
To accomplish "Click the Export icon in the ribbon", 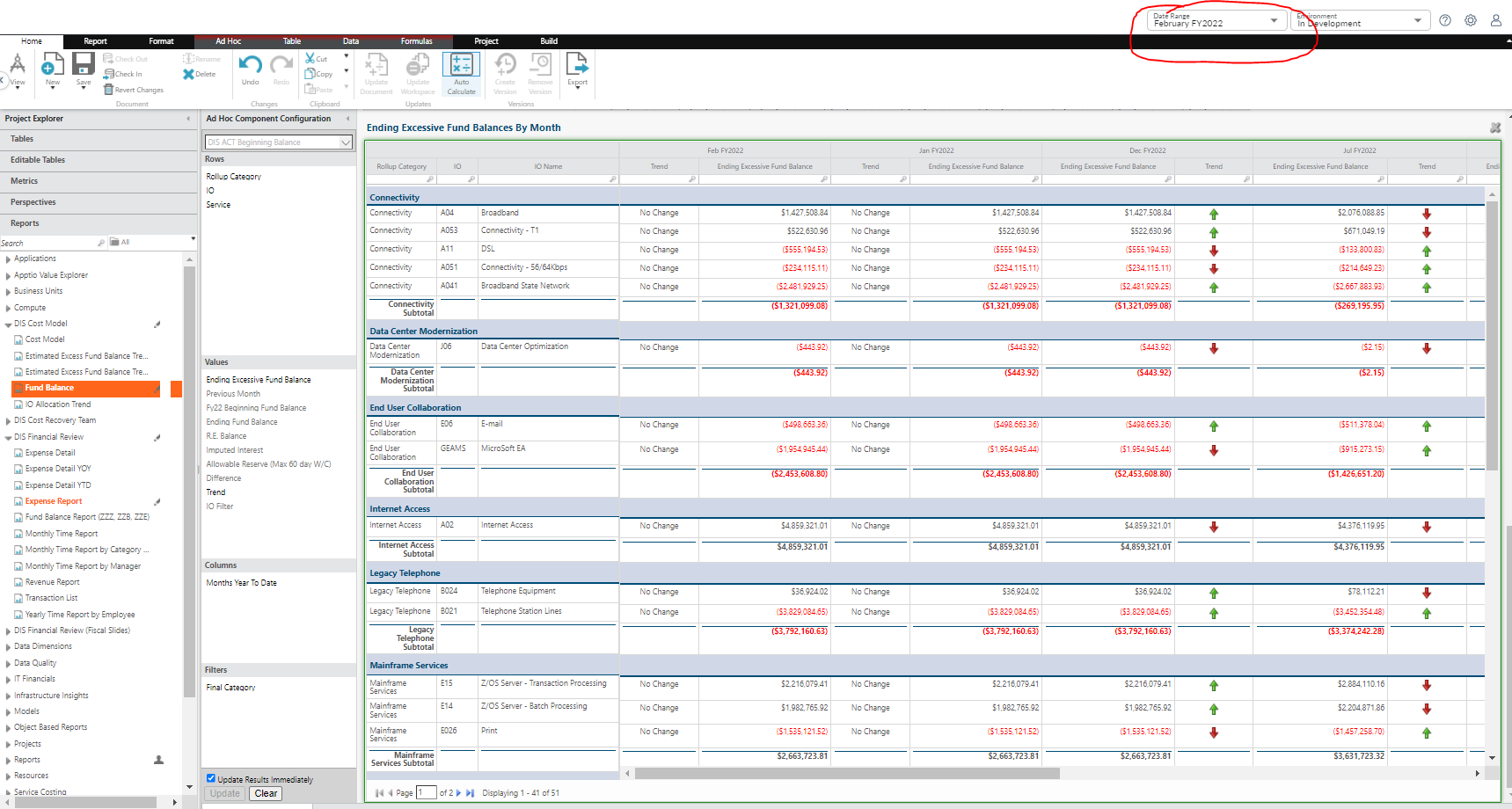I will point(577,64).
